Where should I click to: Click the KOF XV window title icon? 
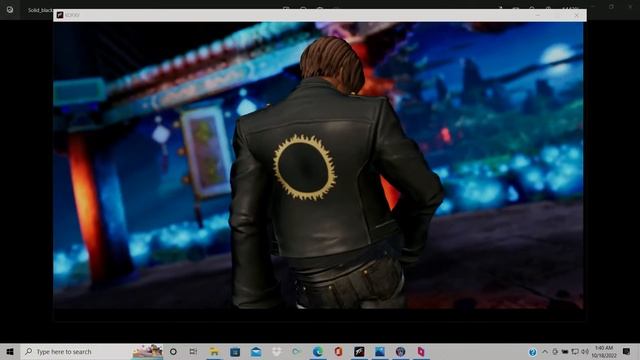(60, 15)
